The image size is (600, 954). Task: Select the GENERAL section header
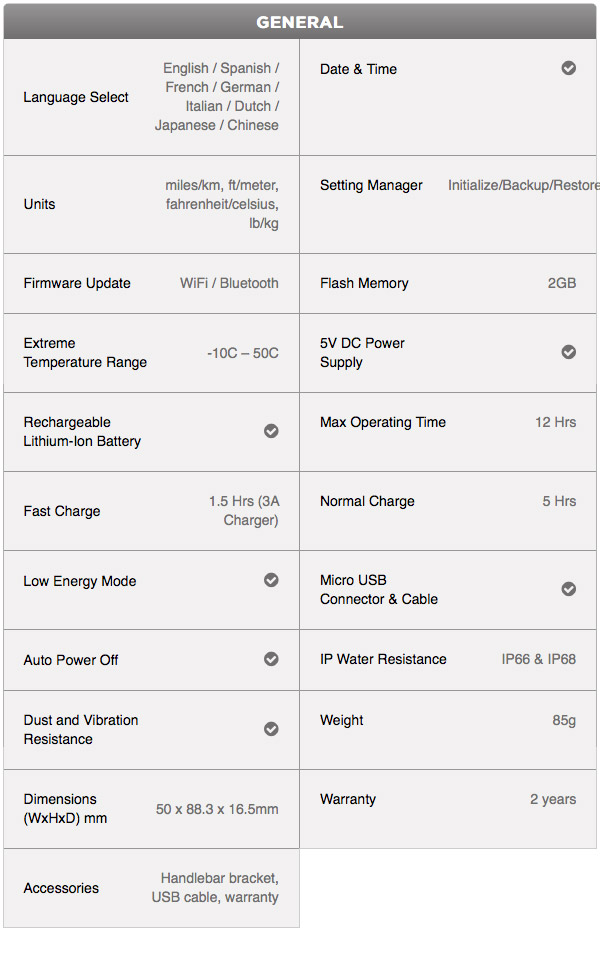(300, 22)
